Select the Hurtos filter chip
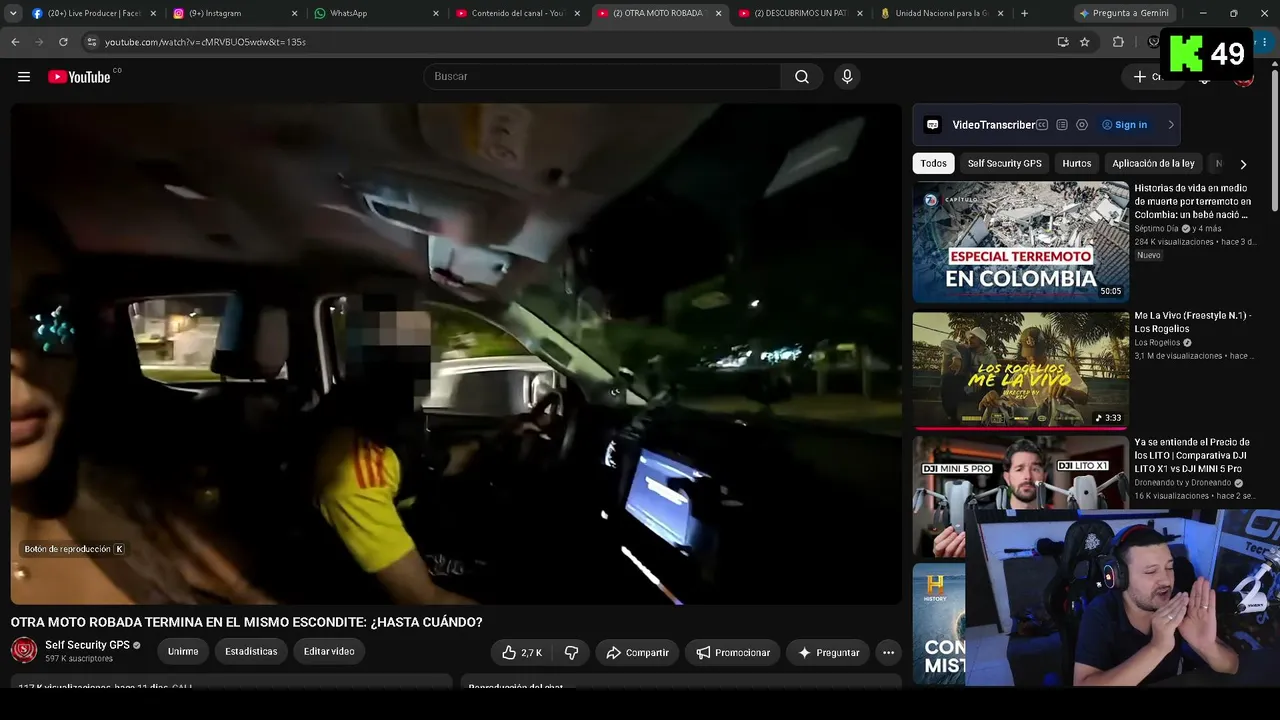This screenshot has width=1280, height=720. [x=1077, y=163]
